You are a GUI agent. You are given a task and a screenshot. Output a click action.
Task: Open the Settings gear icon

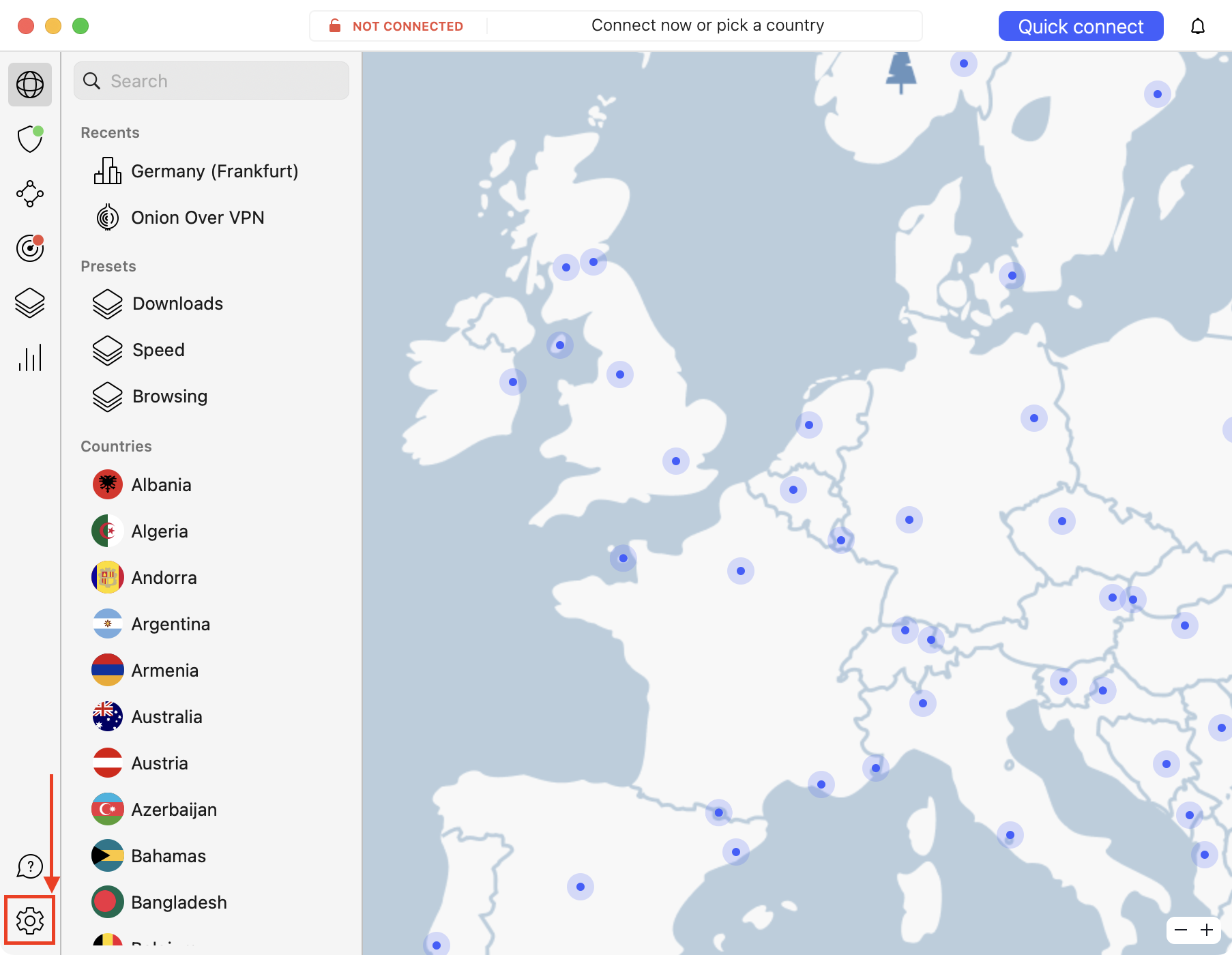[30, 921]
